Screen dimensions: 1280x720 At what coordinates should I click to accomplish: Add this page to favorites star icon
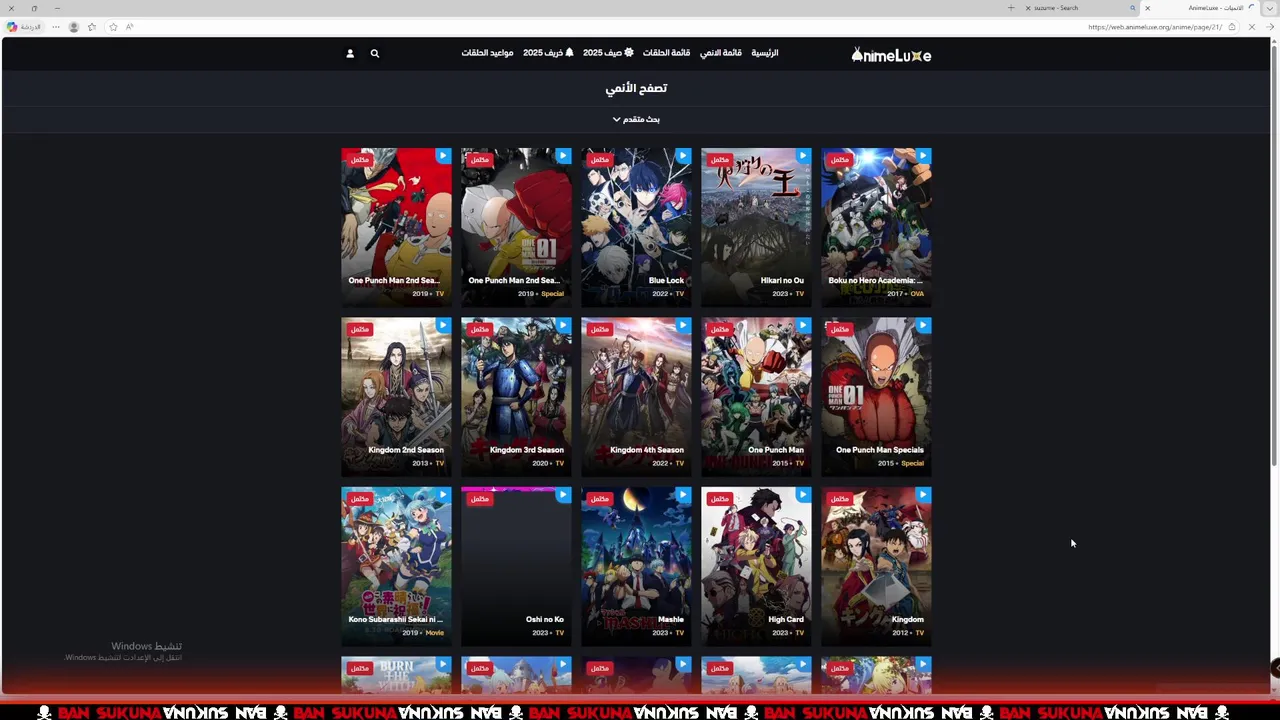tap(113, 27)
